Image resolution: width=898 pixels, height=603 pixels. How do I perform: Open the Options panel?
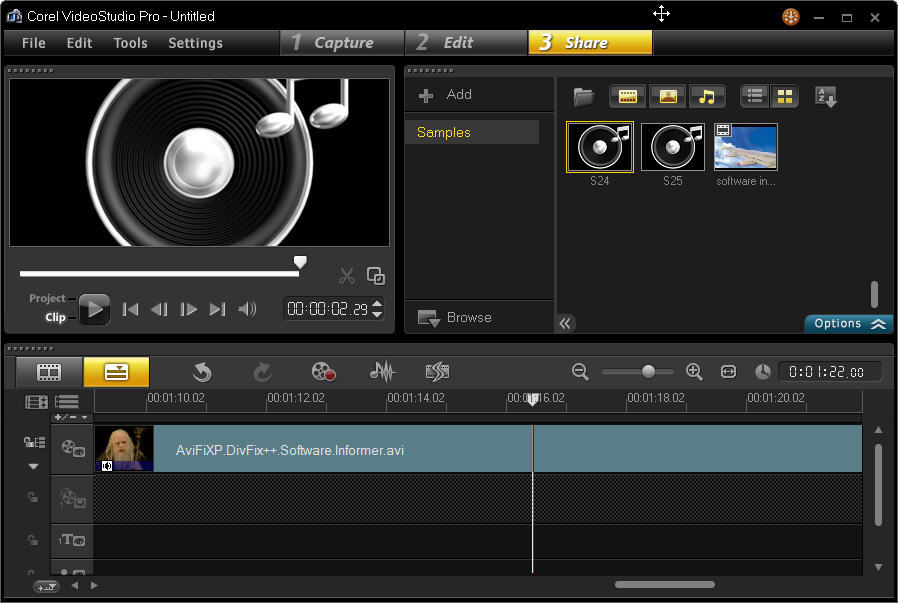pos(849,324)
